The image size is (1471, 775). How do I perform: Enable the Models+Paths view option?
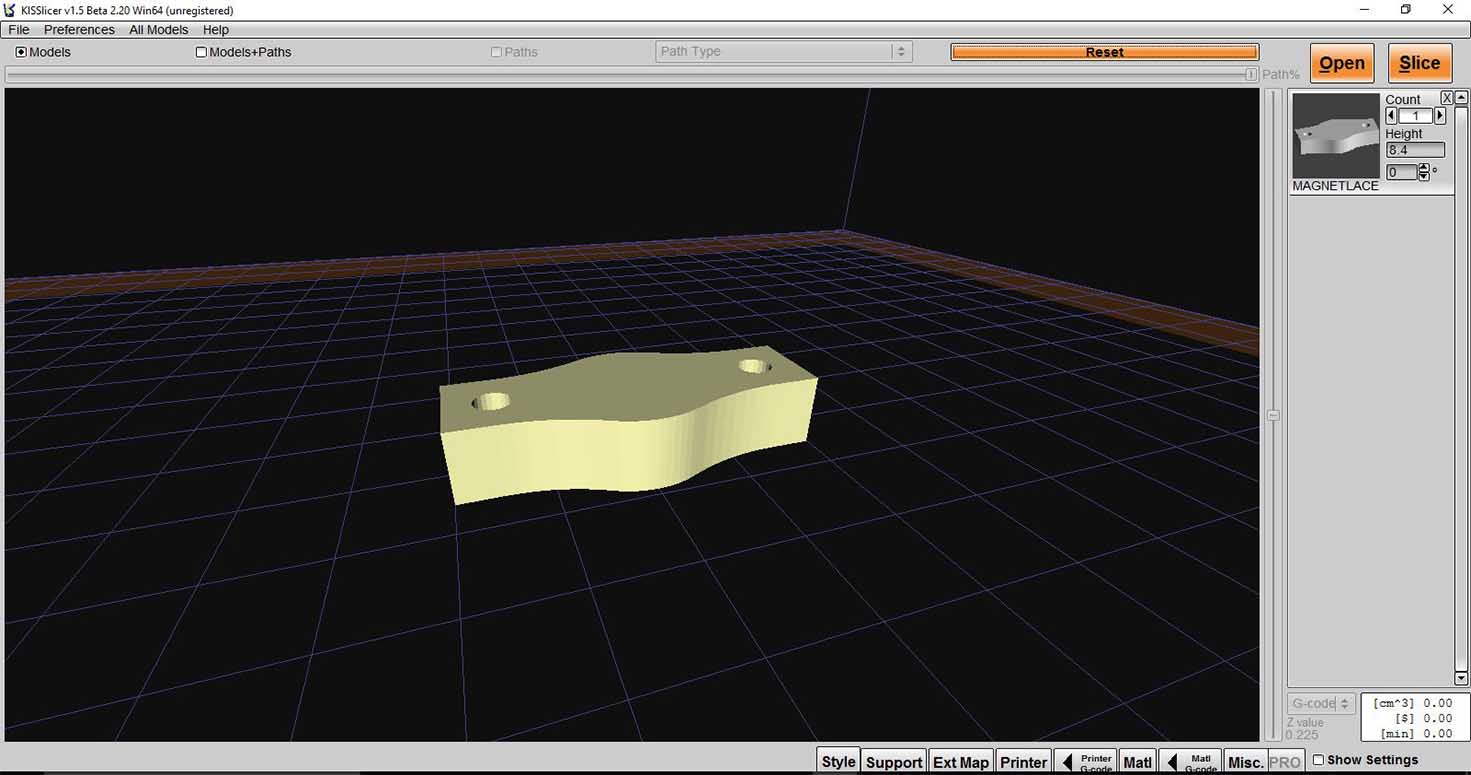pyautogui.click(x=201, y=52)
